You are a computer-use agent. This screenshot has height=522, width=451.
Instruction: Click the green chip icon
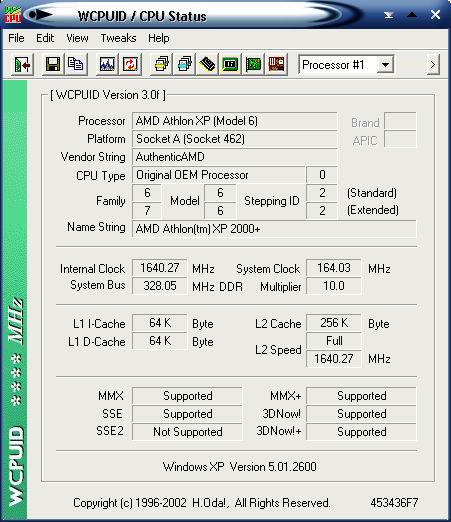pos(230,64)
